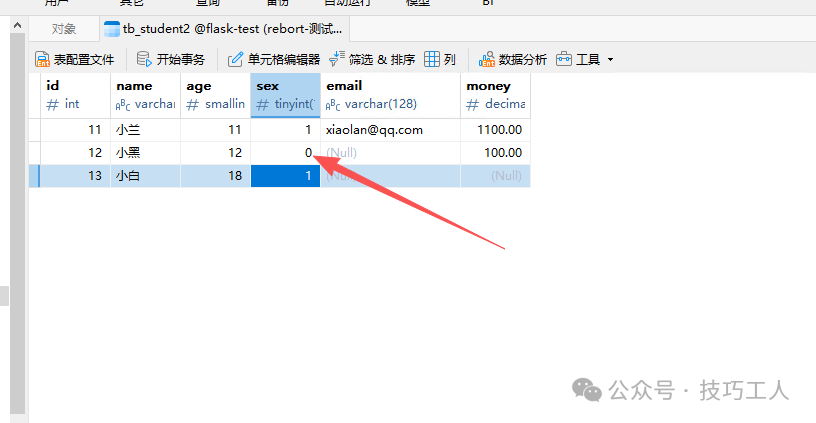
Task: Click the 列 columns grid icon
Action: coord(432,59)
